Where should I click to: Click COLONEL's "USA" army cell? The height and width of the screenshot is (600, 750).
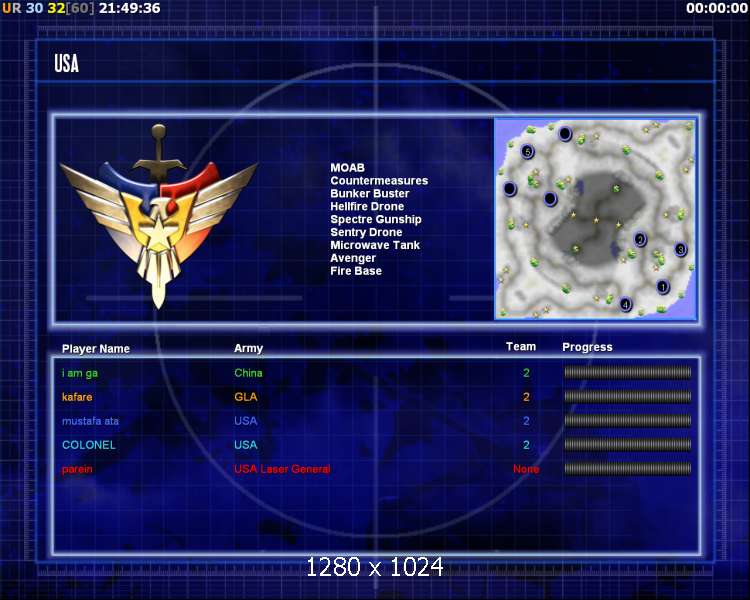click(245, 445)
